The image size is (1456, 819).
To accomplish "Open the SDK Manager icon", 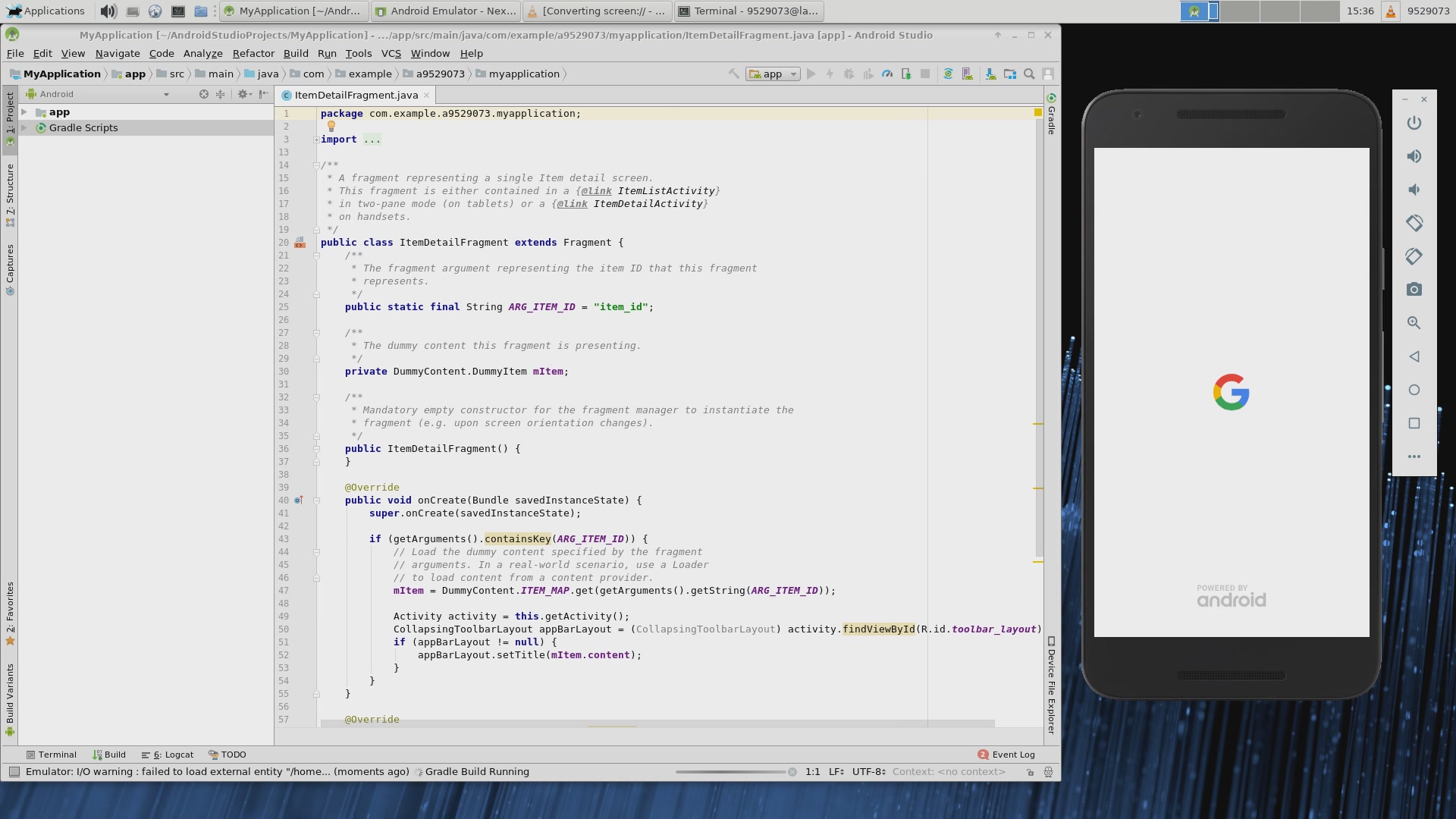I will [990, 74].
